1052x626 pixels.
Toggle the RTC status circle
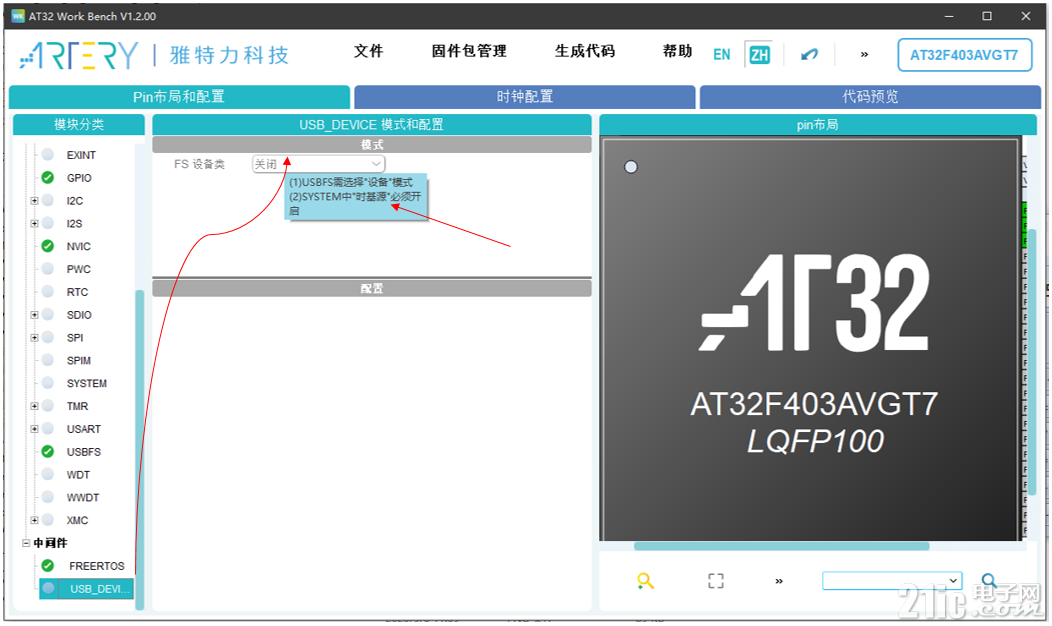(48, 291)
